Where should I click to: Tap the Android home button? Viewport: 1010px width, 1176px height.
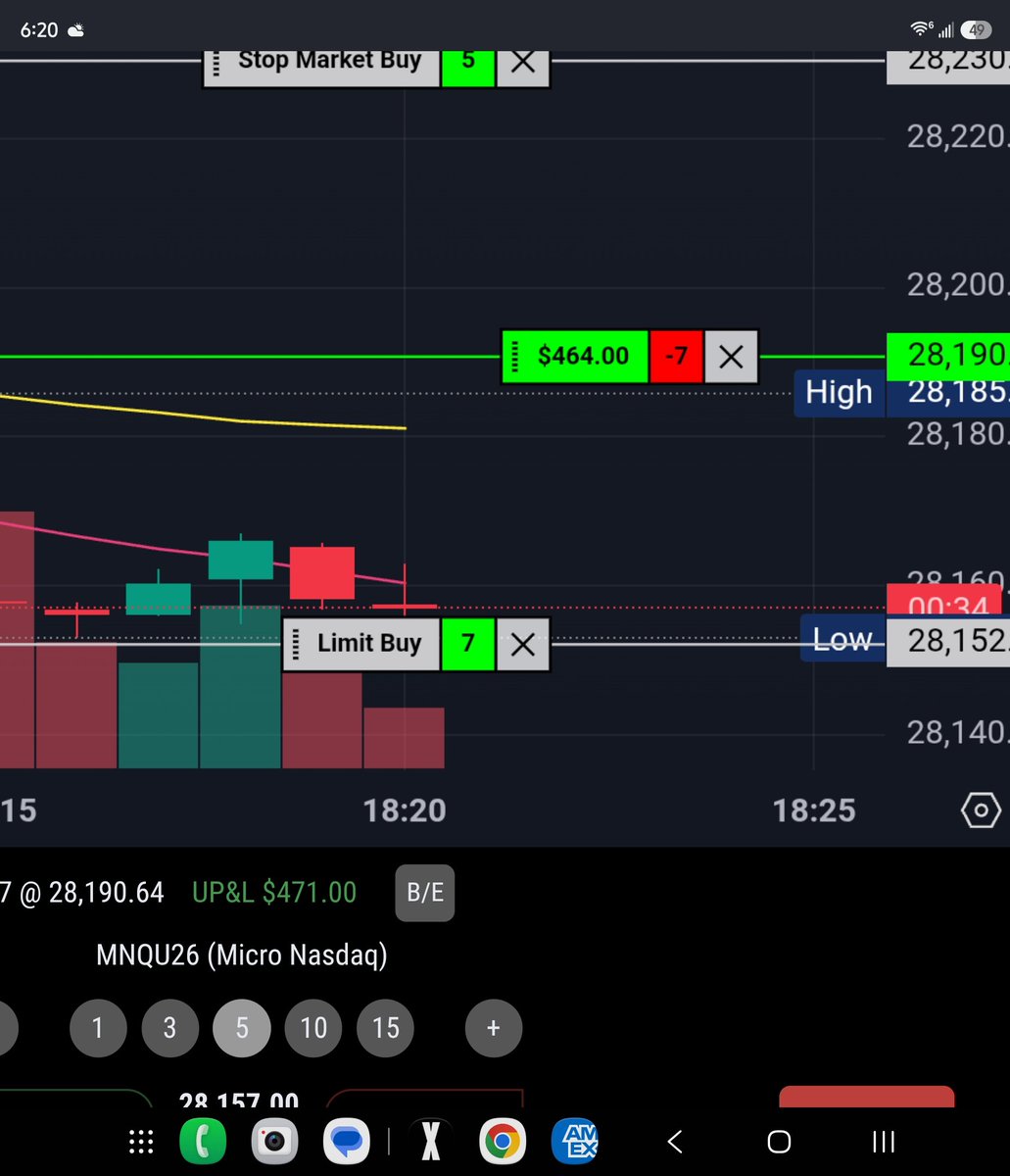[779, 1142]
